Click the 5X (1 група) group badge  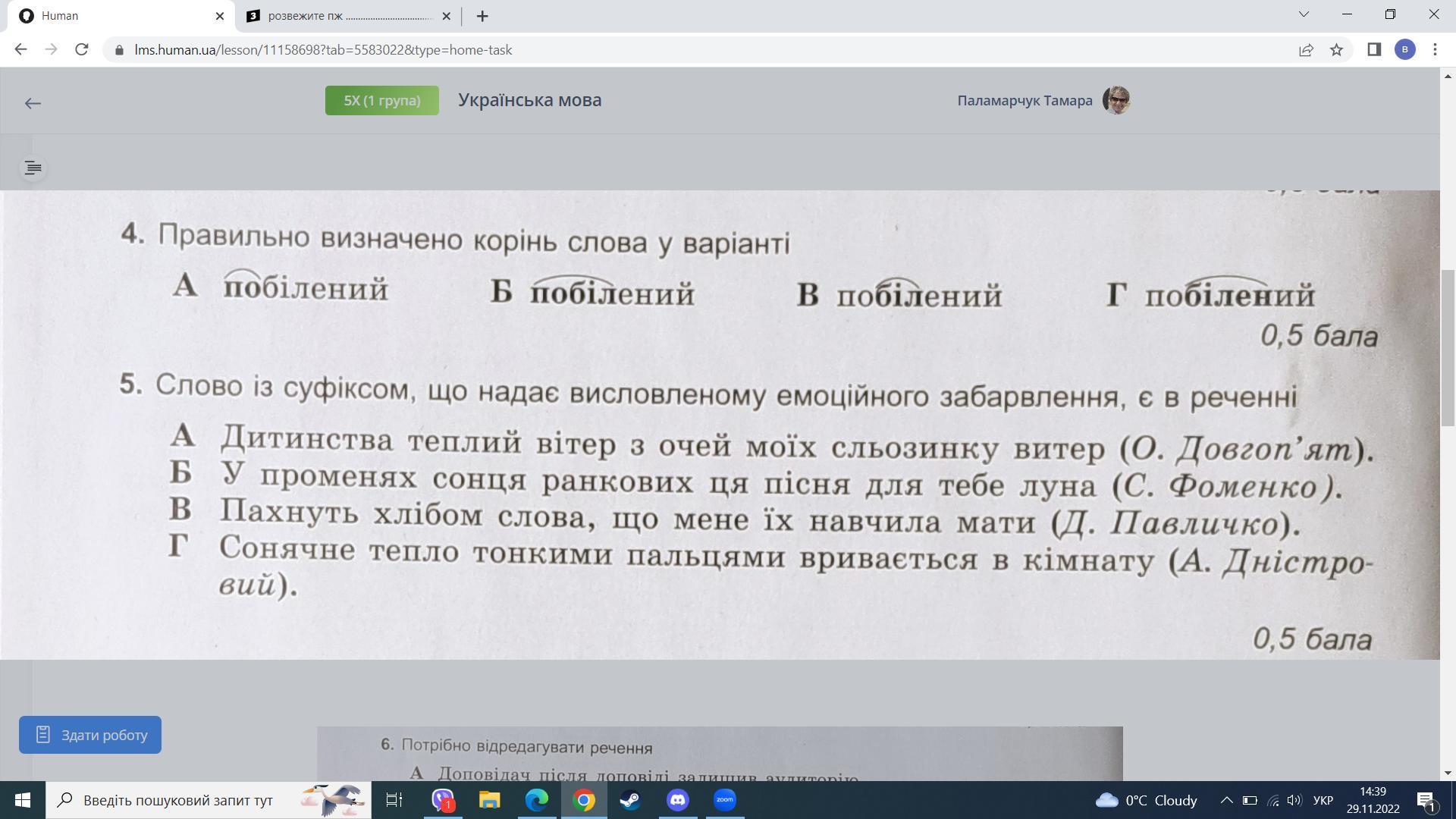pos(381,100)
